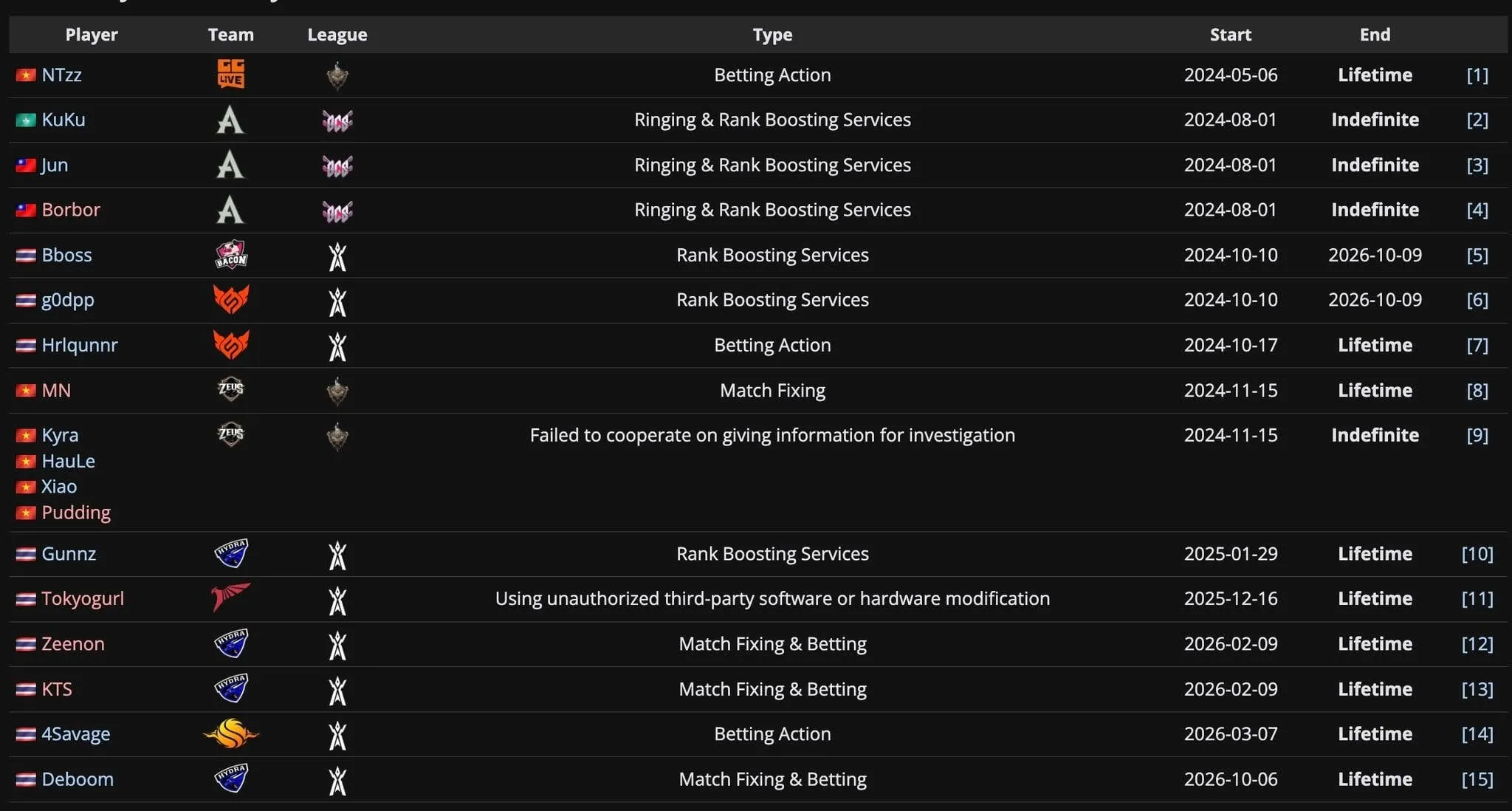Image resolution: width=1512 pixels, height=811 pixels.
Task: Click the league icon in Kyra's row
Action: [x=337, y=436]
